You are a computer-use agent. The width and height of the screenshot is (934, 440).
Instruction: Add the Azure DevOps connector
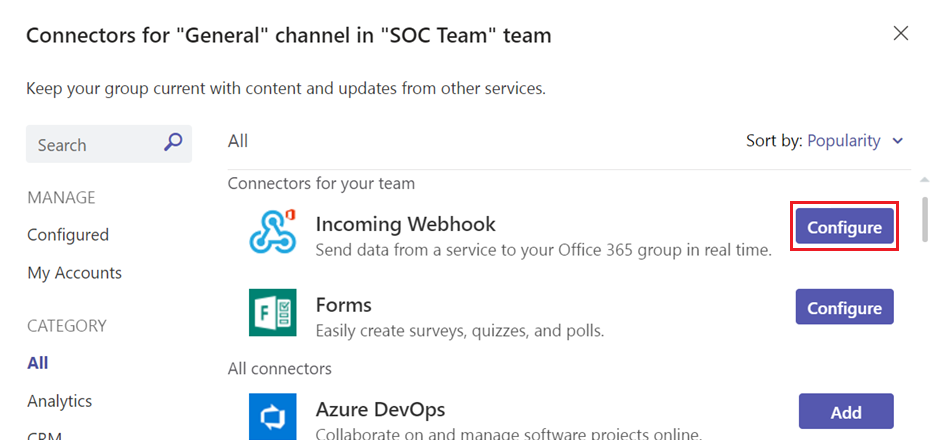846,411
